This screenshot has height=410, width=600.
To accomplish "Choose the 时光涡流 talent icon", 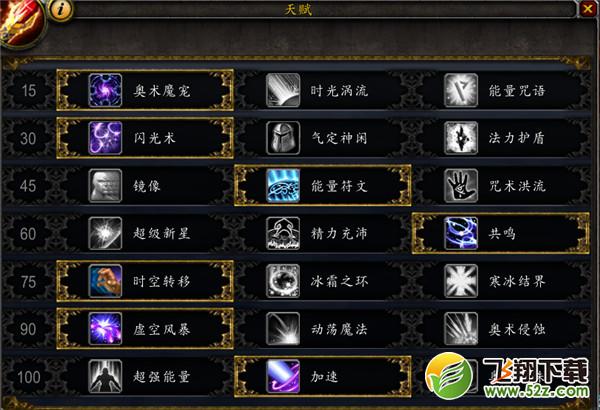I will (x=283, y=90).
